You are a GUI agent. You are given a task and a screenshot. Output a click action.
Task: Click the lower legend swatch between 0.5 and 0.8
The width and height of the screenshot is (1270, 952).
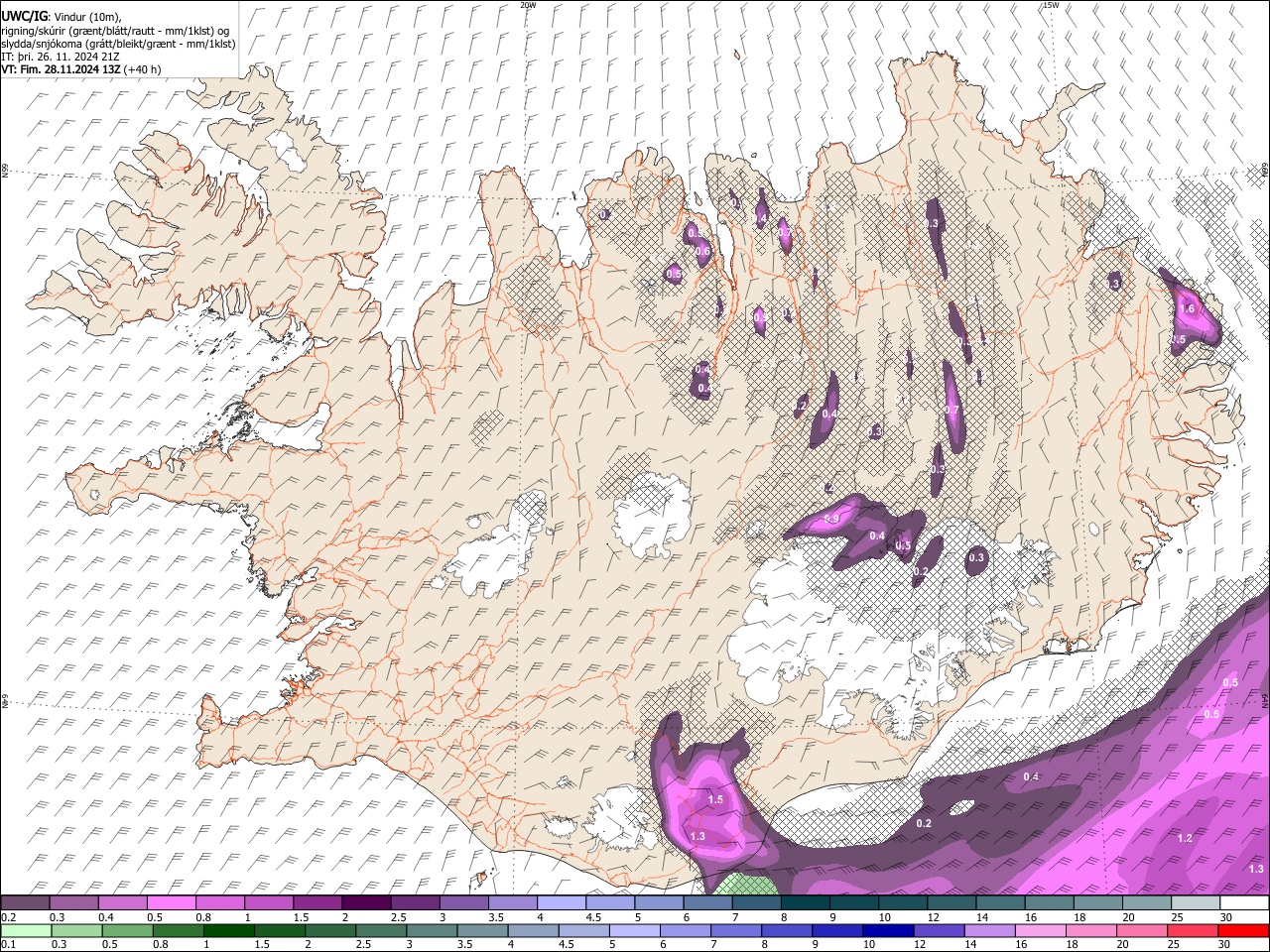(x=127, y=930)
